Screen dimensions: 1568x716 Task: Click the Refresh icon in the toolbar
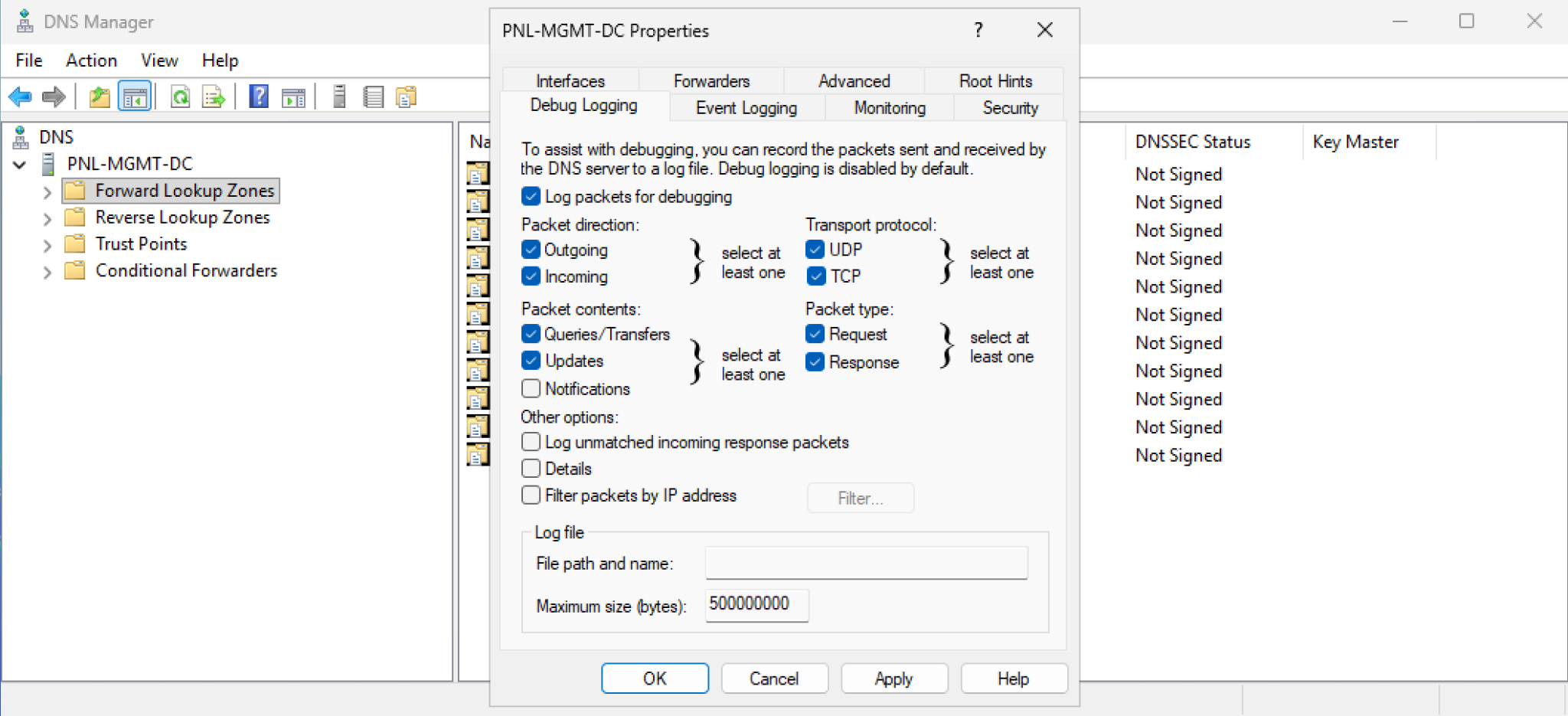[x=180, y=96]
